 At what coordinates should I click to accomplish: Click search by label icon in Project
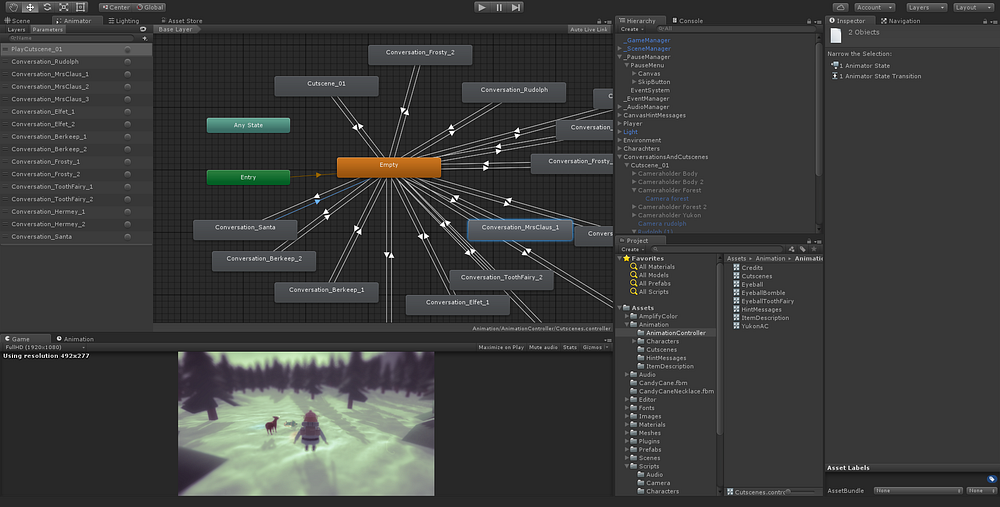coord(802,249)
